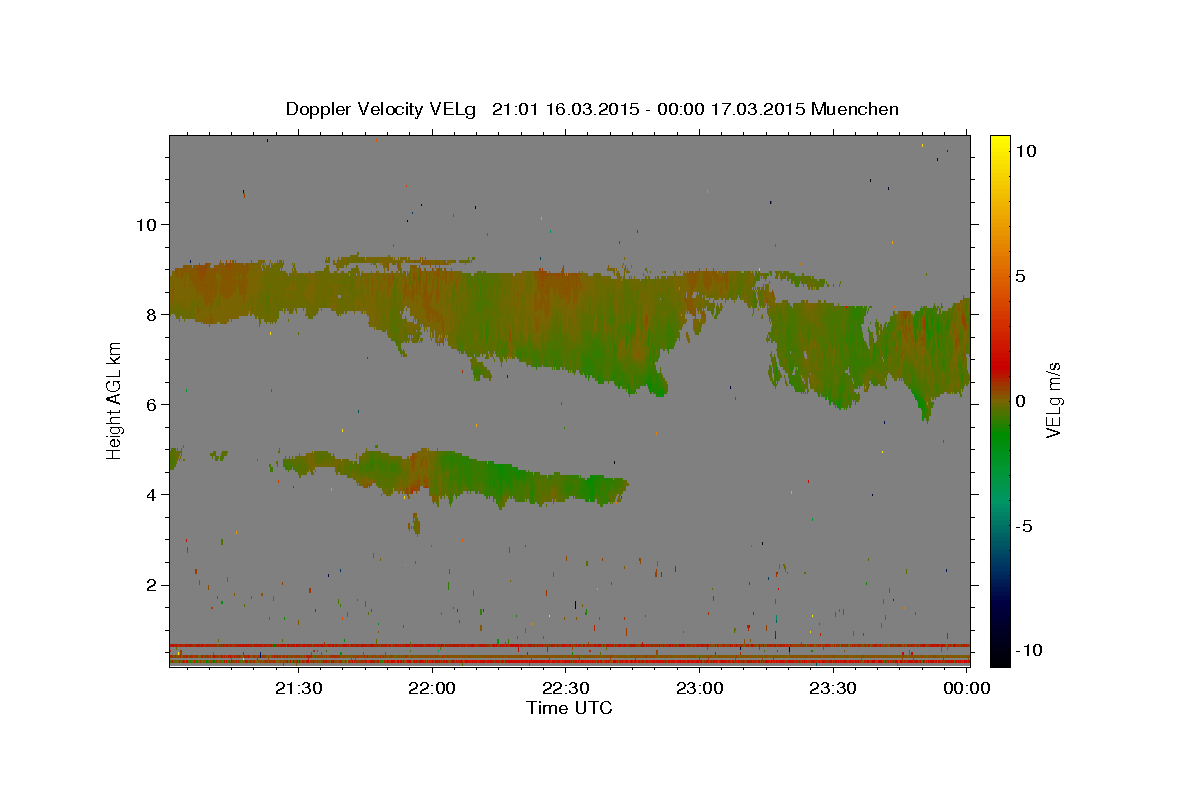Click the red horizontal band near ground level

coord(569,645)
